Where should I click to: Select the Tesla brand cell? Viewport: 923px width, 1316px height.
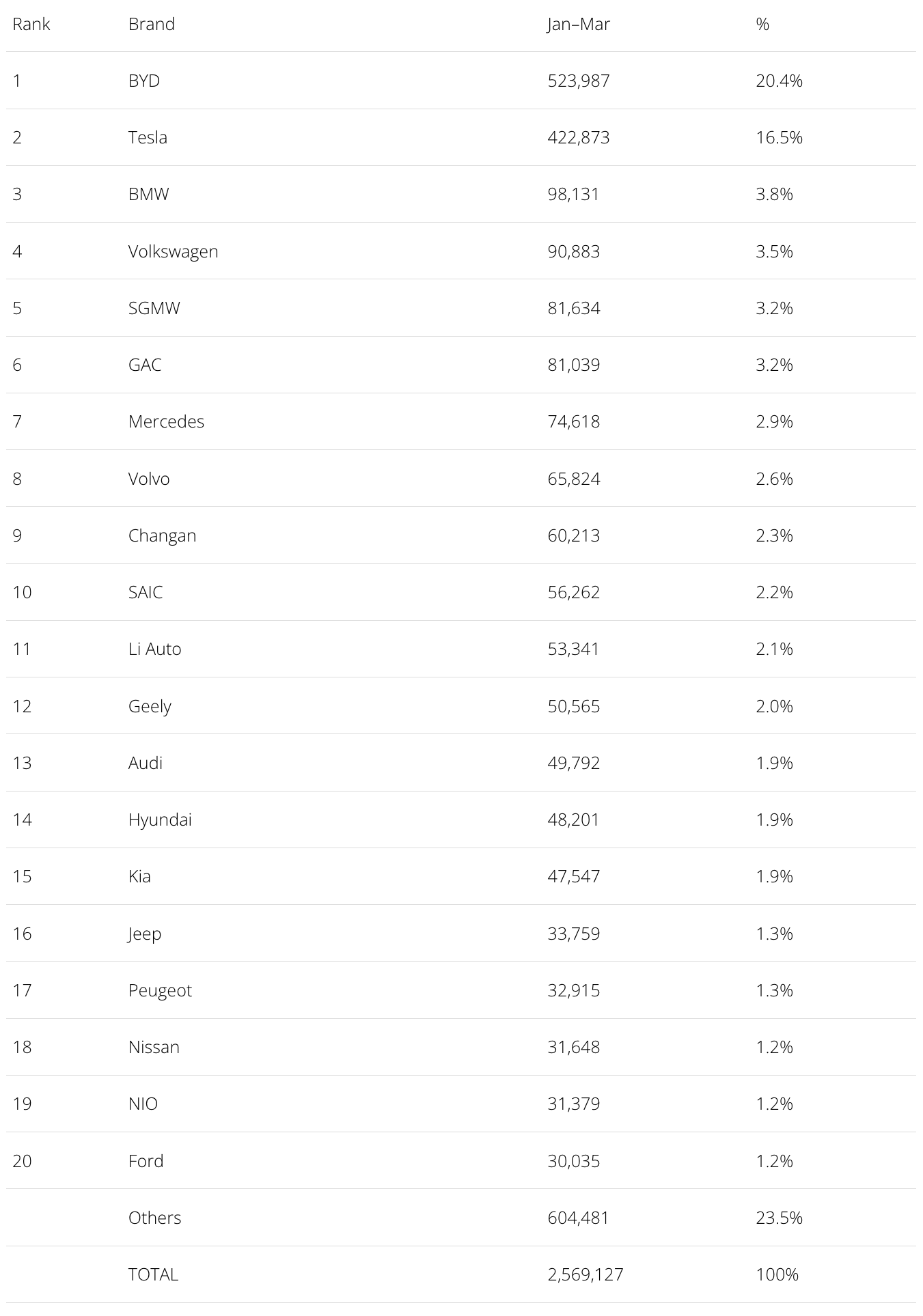coord(148,137)
